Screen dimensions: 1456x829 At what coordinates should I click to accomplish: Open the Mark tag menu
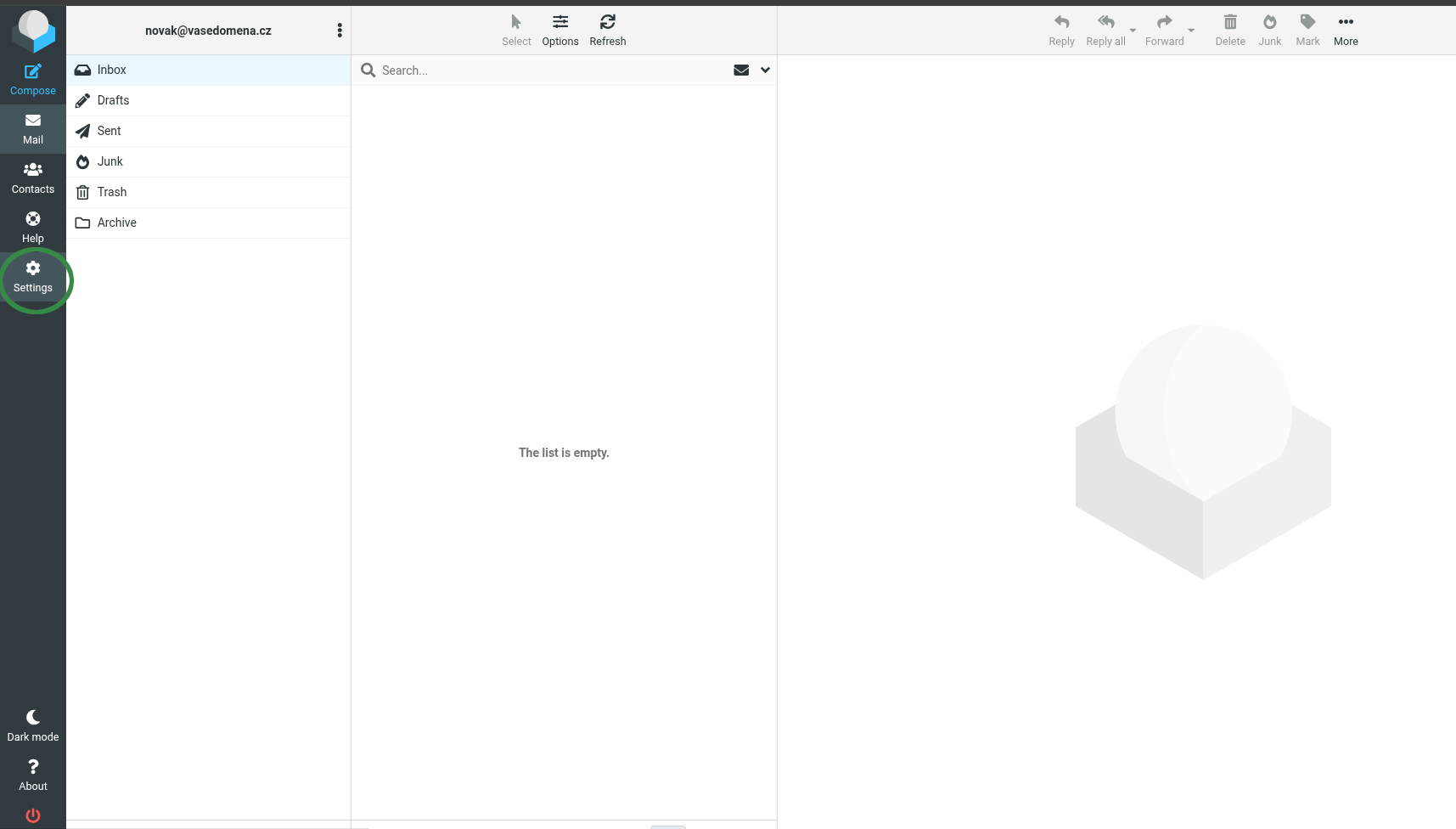point(1307,31)
